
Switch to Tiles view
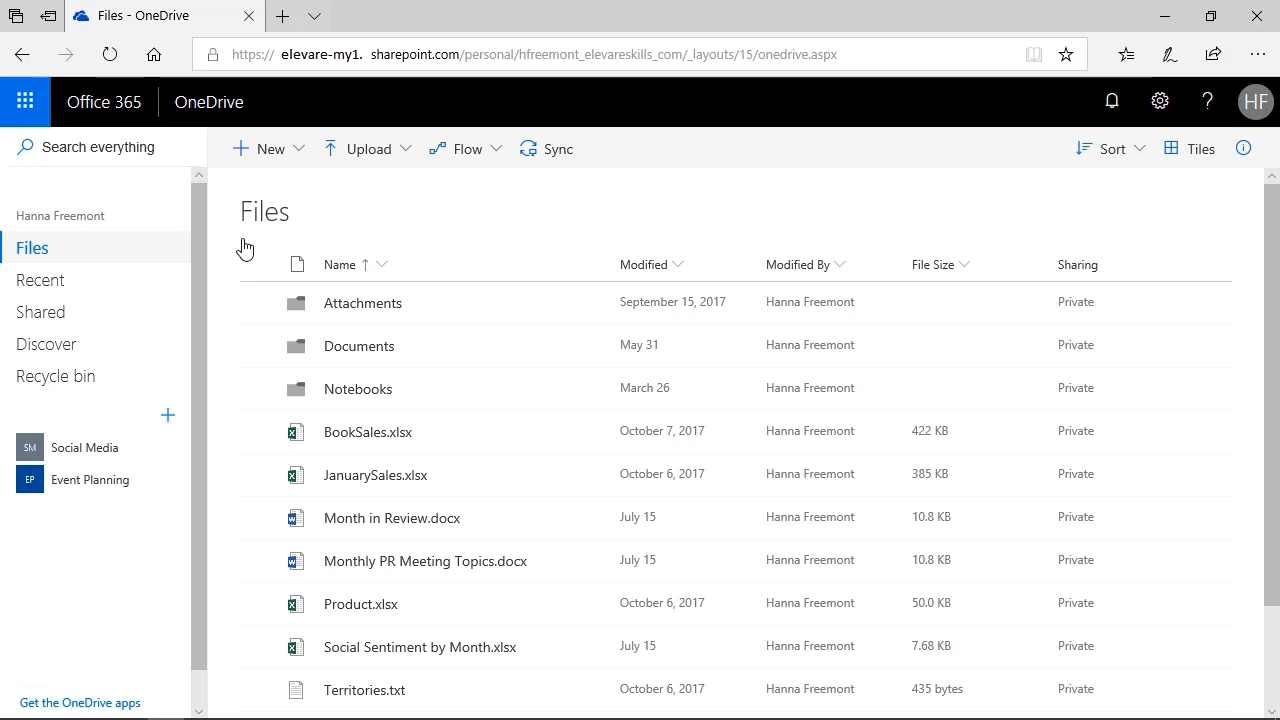tap(1189, 149)
